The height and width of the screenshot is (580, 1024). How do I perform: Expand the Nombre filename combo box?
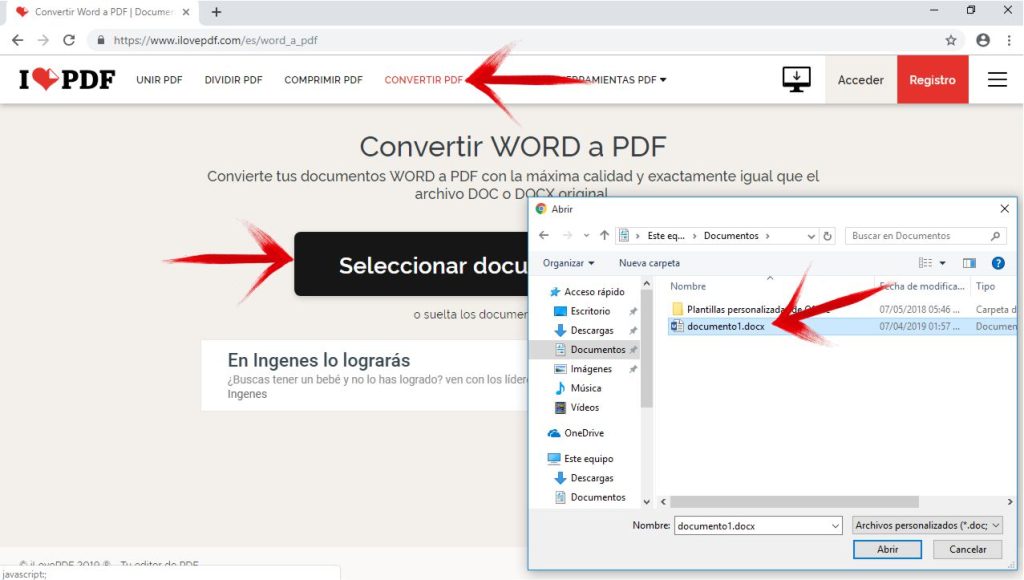click(x=836, y=525)
